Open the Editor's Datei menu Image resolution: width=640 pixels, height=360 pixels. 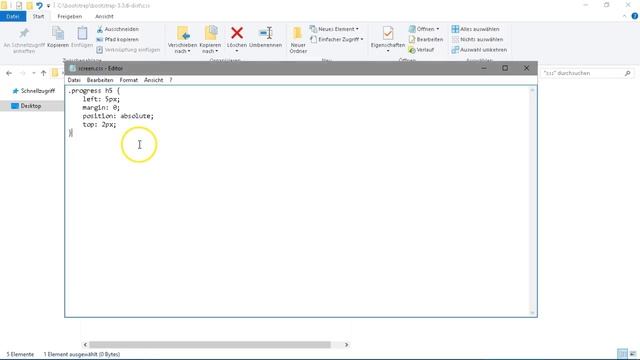pyautogui.click(x=74, y=80)
